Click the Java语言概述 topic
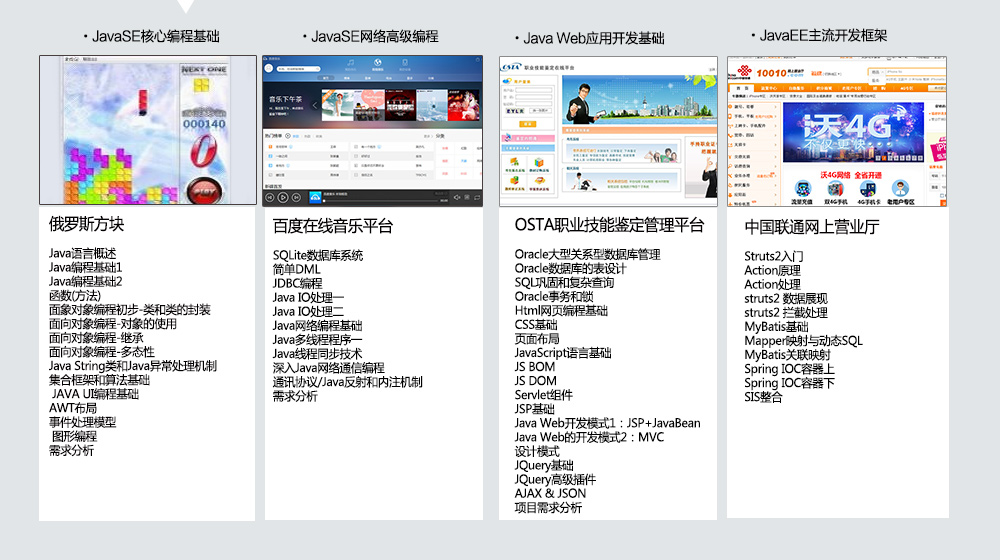 click(x=83, y=253)
